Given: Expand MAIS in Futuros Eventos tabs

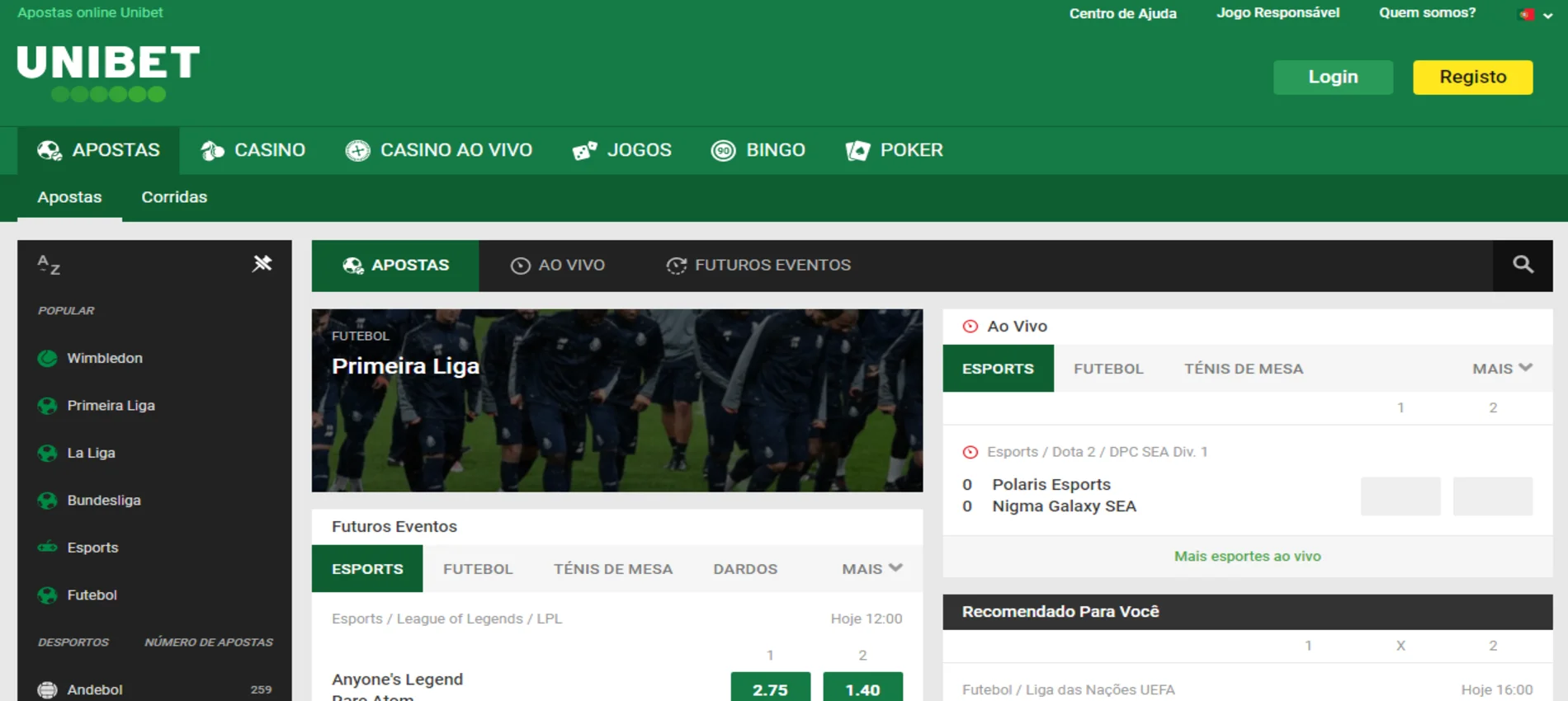Looking at the screenshot, I should 871,569.
